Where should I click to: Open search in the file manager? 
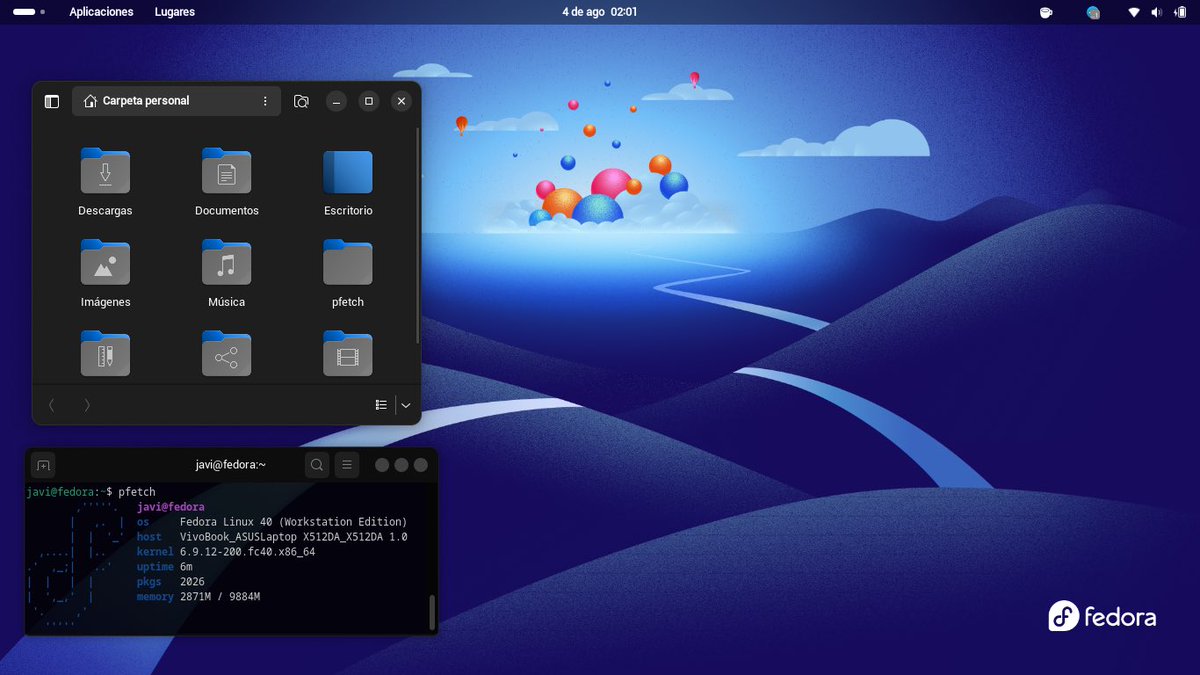coord(300,101)
